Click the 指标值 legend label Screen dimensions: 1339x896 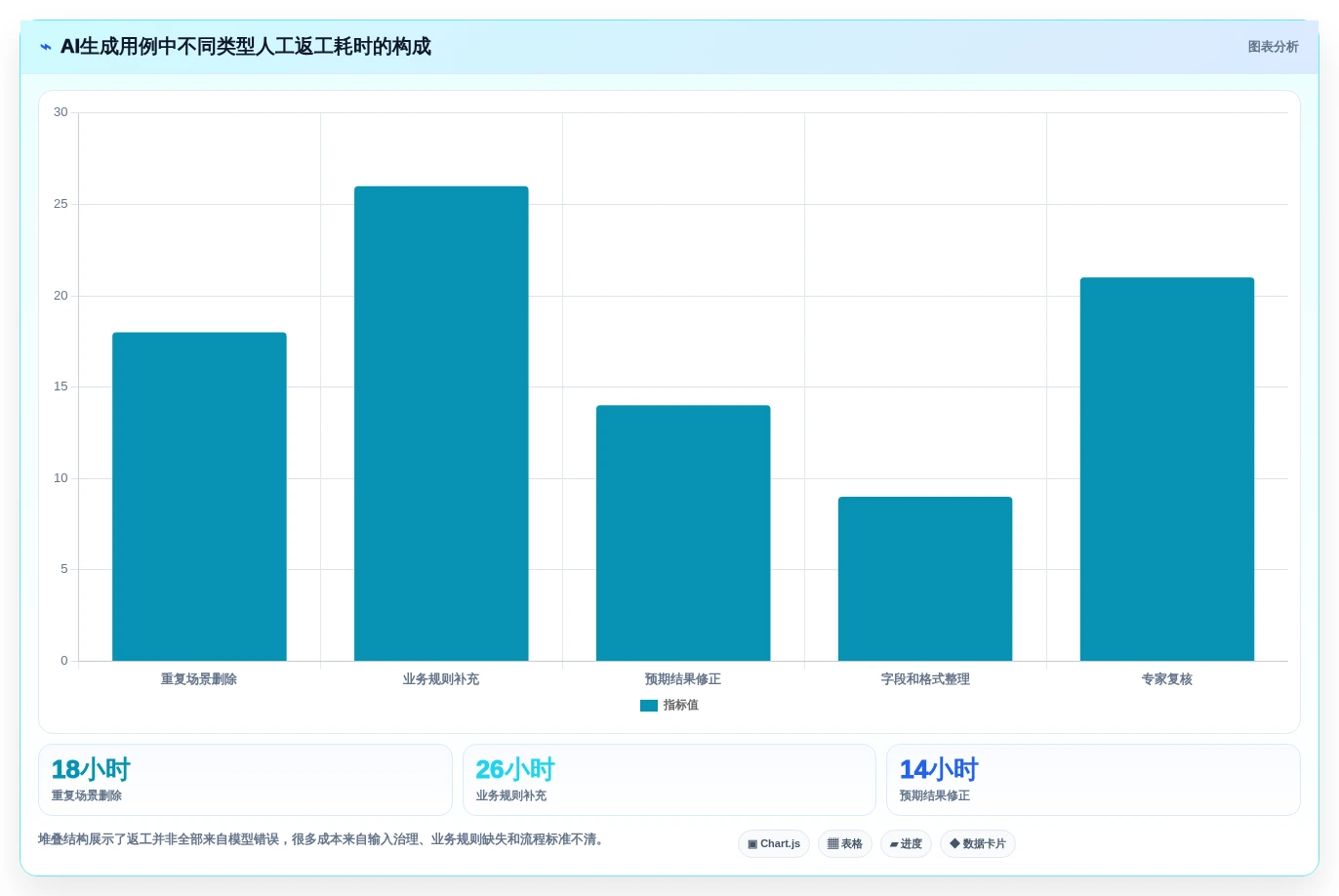pos(681,706)
